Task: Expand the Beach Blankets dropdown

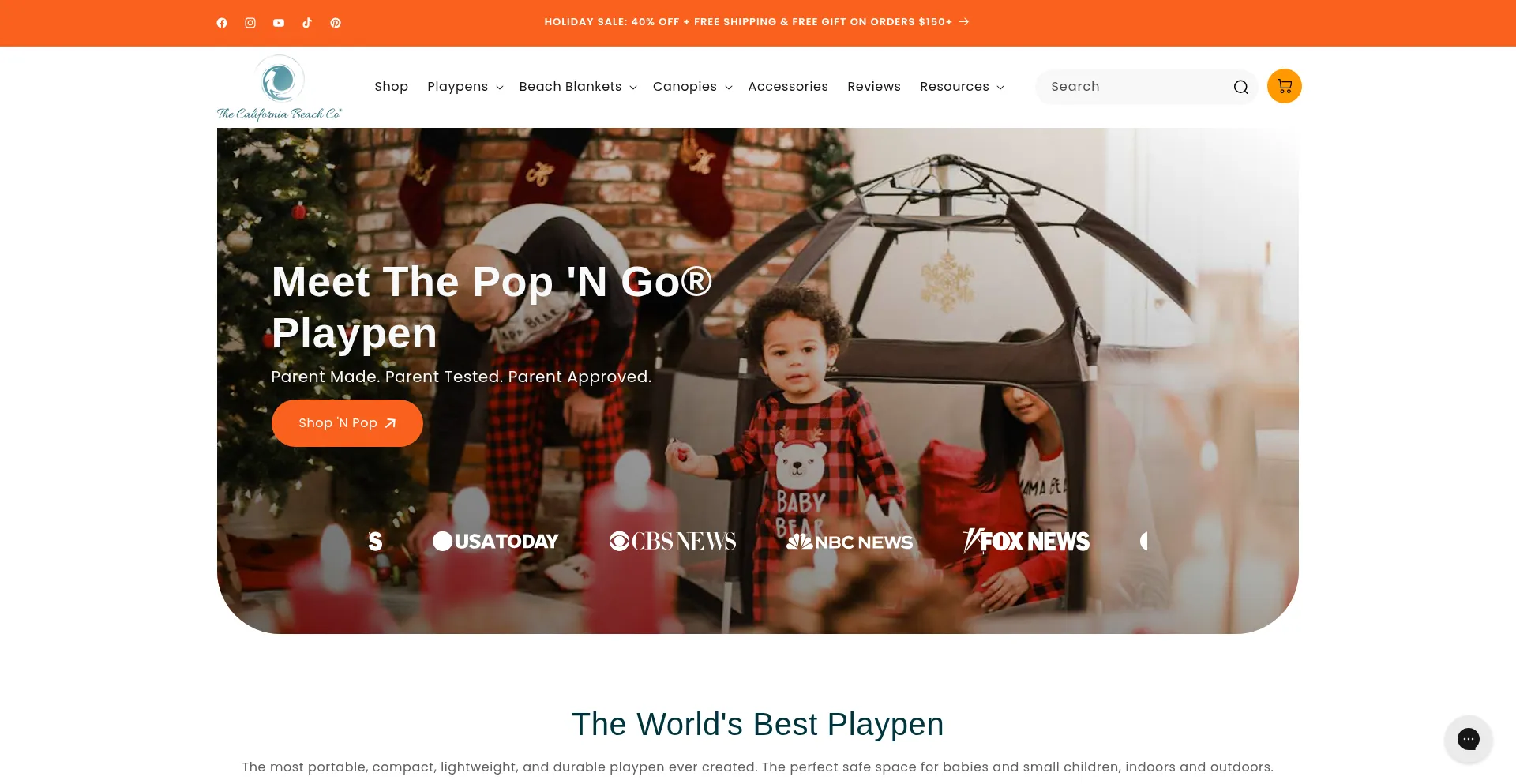Action: click(578, 87)
